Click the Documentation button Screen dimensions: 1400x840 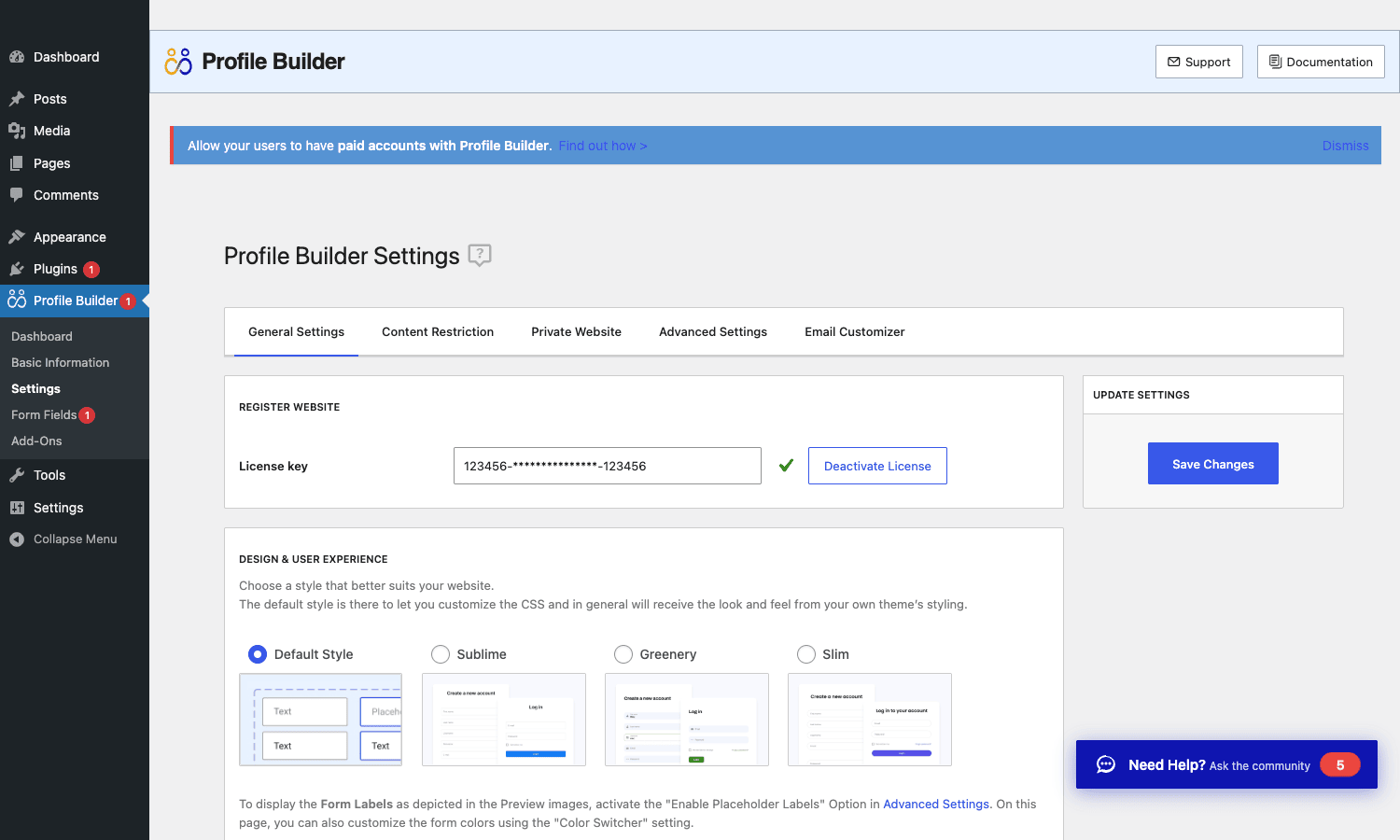pyautogui.click(x=1321, y=62)
